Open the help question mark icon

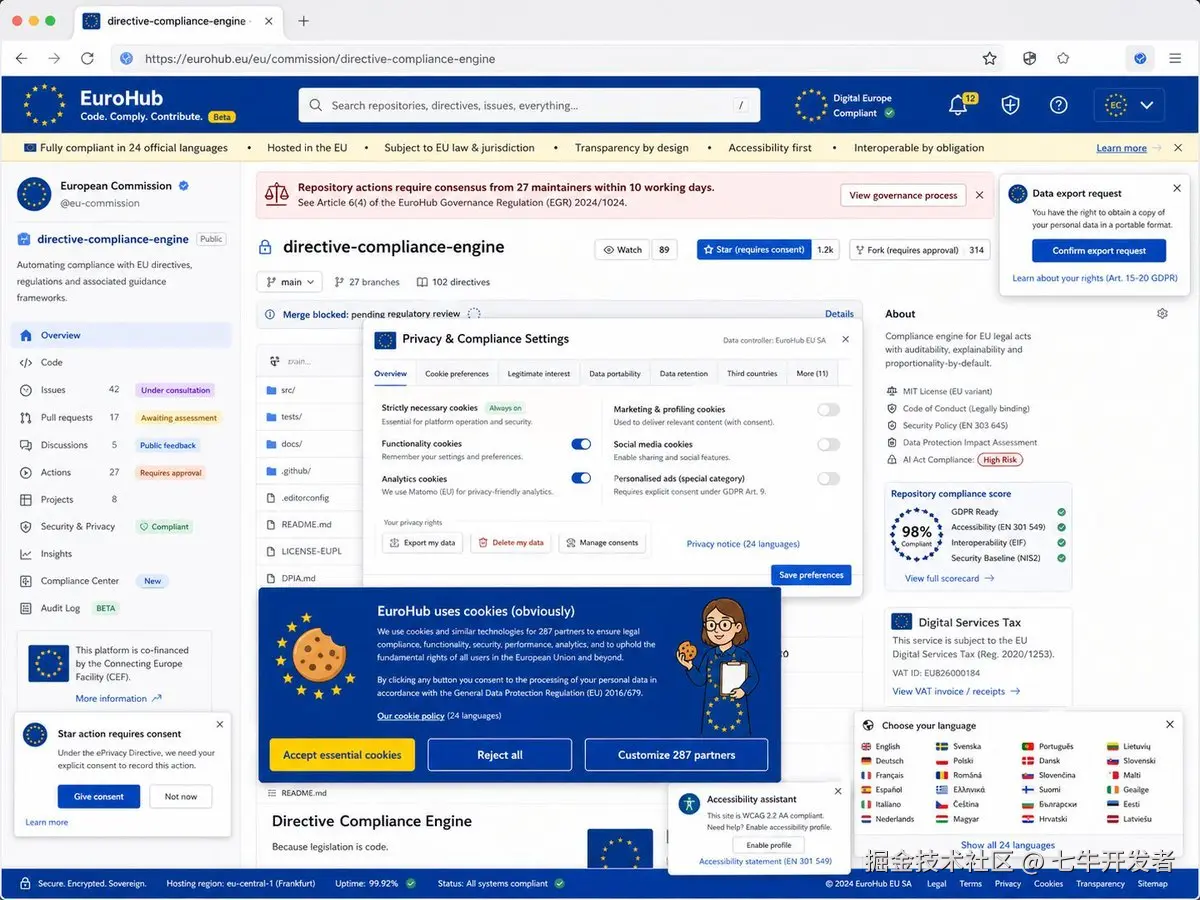tap(1059, 105)
